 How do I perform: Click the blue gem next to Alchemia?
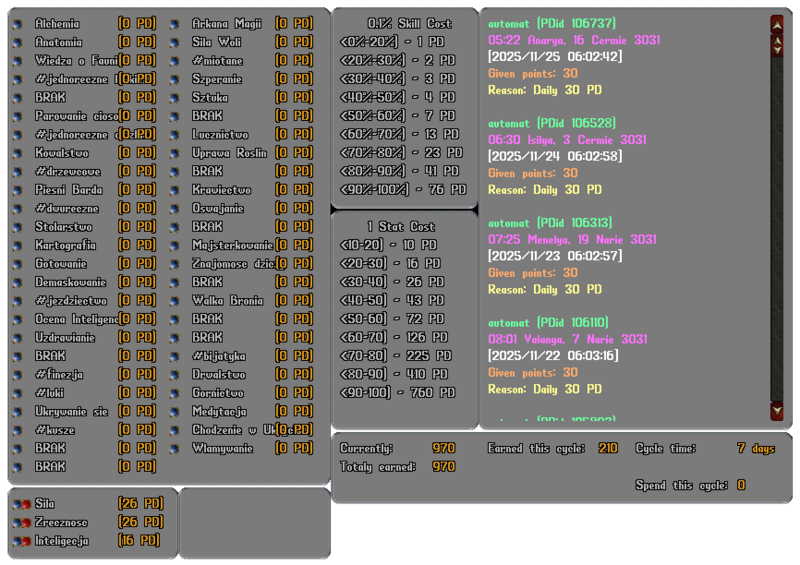click(17, 24)
